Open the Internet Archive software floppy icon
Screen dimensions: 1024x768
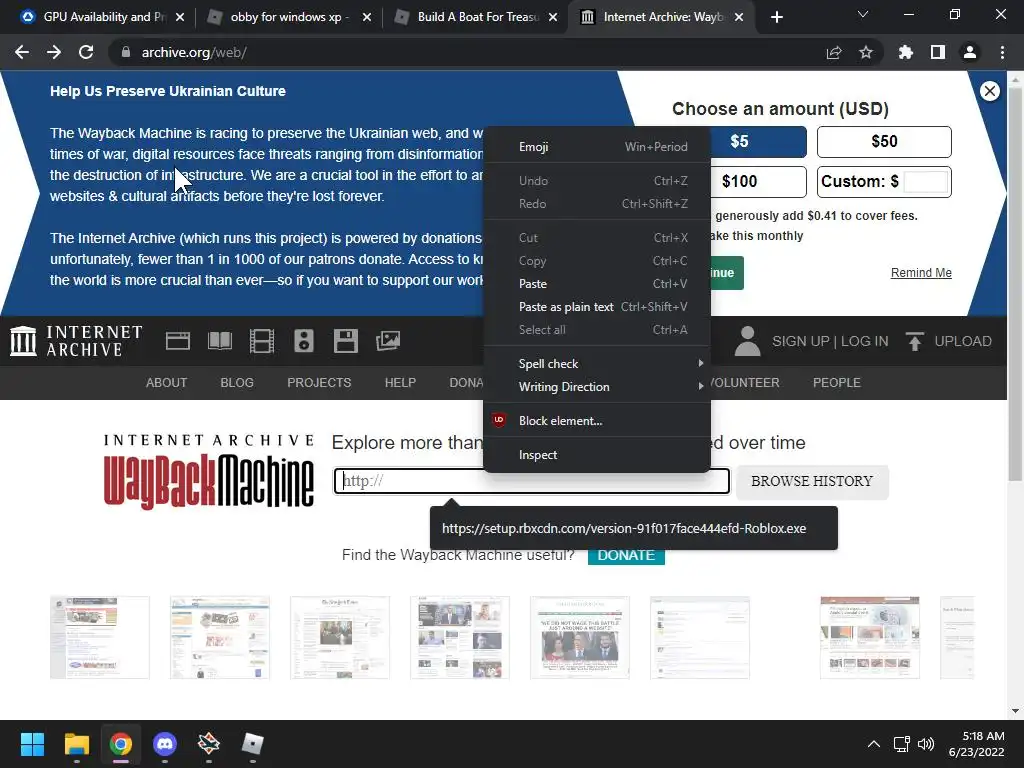(345, 341)
